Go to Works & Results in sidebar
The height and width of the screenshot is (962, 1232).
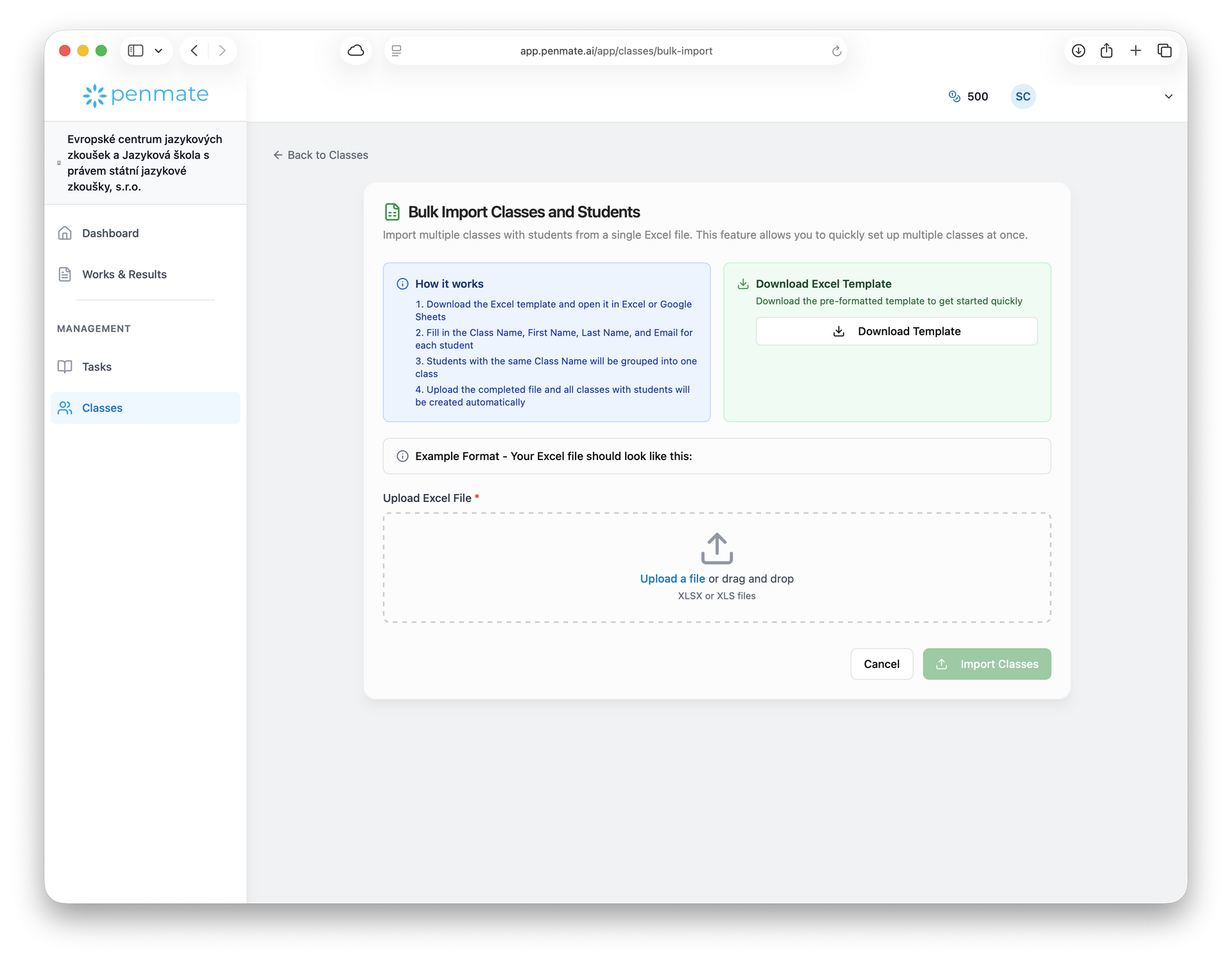pos(124,274)
